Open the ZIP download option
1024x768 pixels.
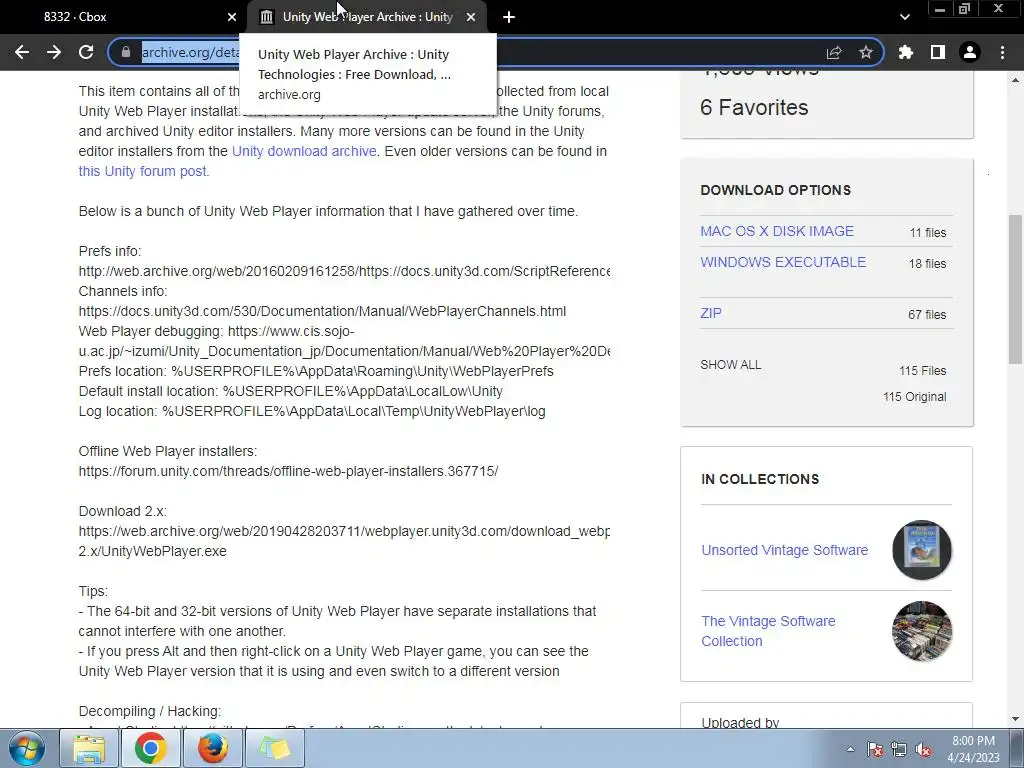711,313
